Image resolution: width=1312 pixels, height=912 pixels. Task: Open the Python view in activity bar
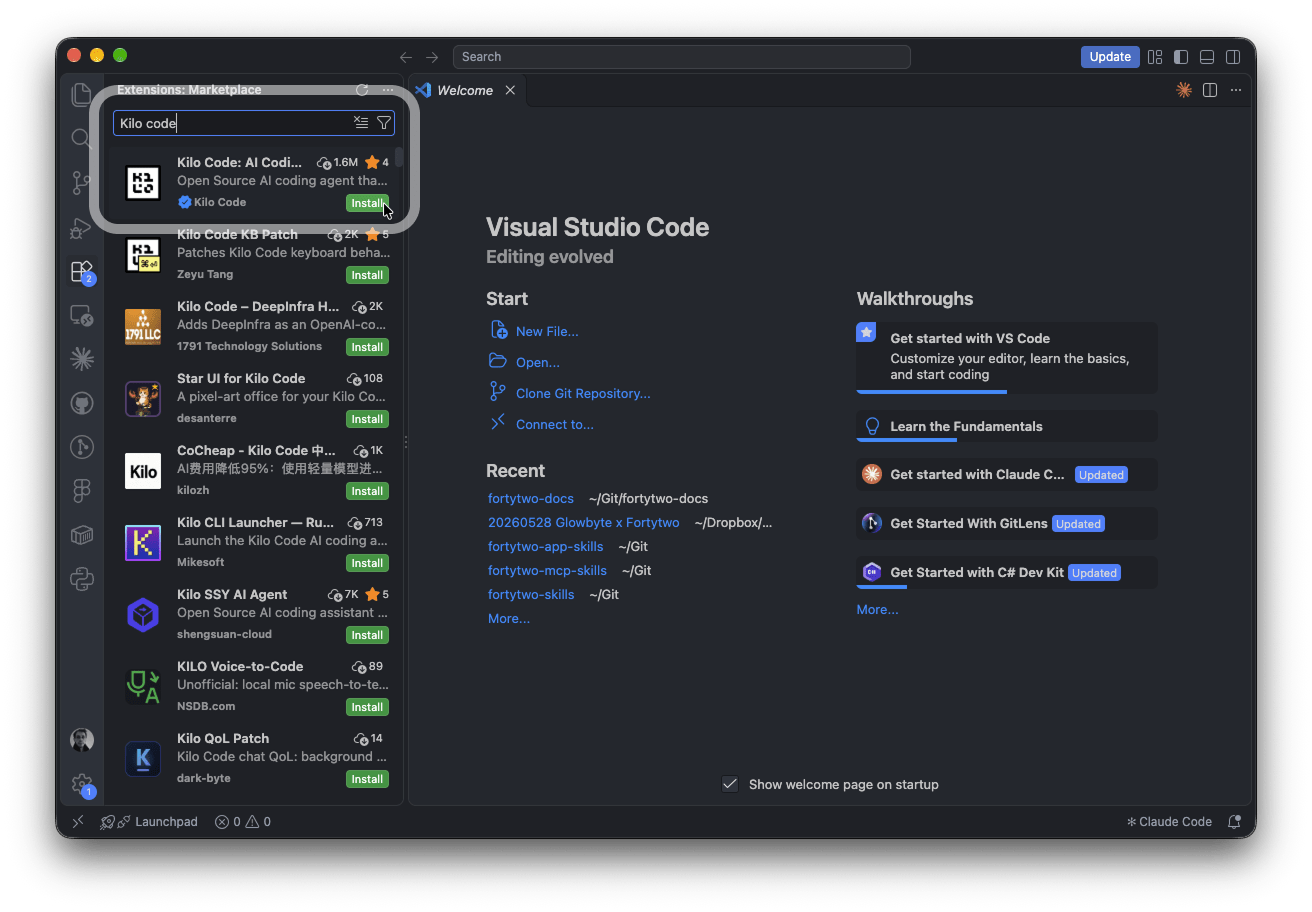click(82, 578)
